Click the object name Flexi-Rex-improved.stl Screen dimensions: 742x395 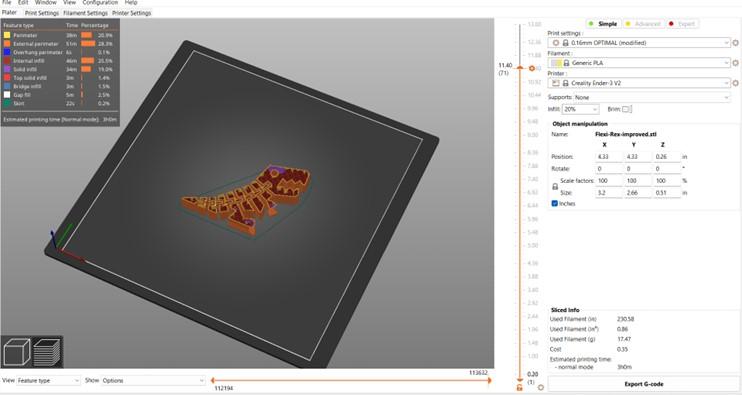click(x=626, y=134)
